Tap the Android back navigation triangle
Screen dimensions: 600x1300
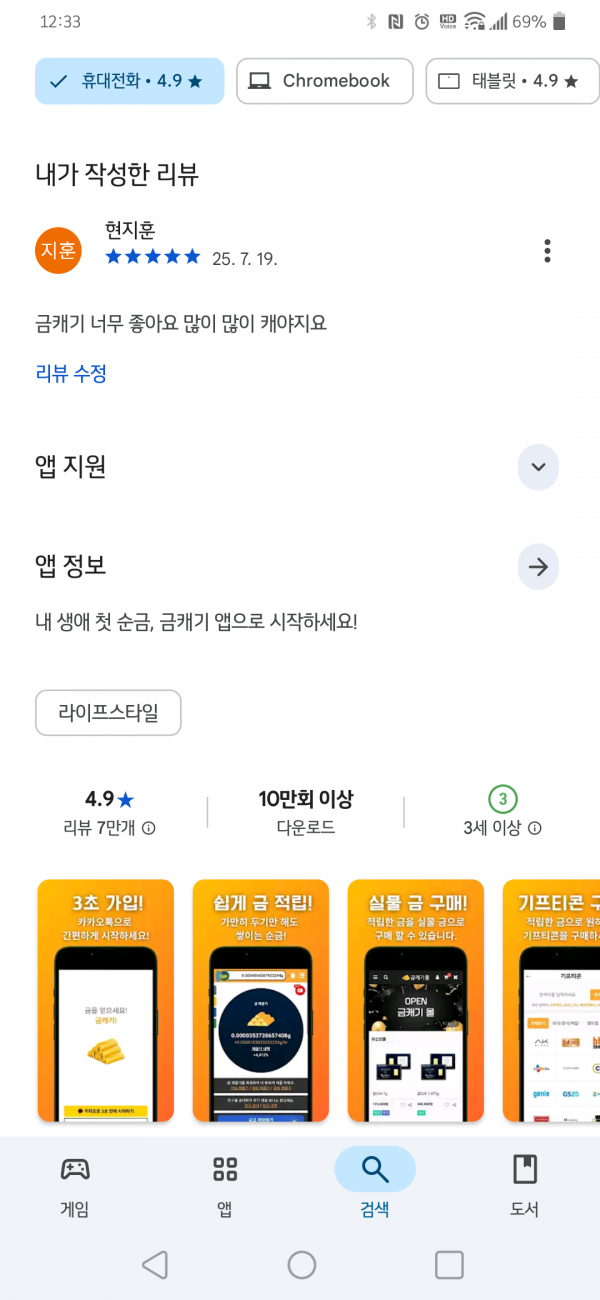(154, 1265)
